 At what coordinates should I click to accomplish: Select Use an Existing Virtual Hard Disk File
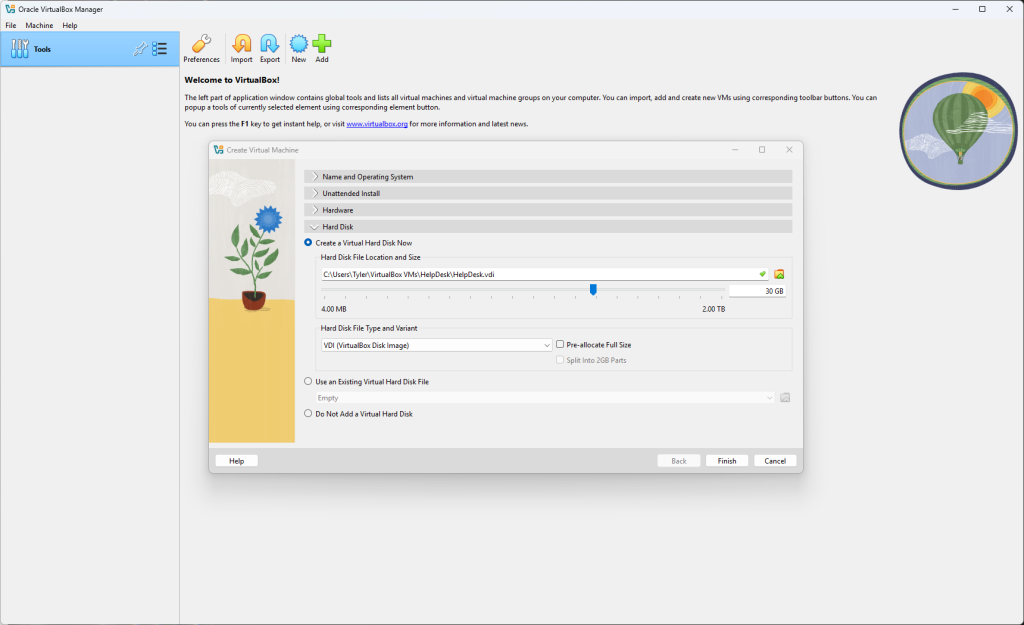pyautogui.click(x=309, y=381)
